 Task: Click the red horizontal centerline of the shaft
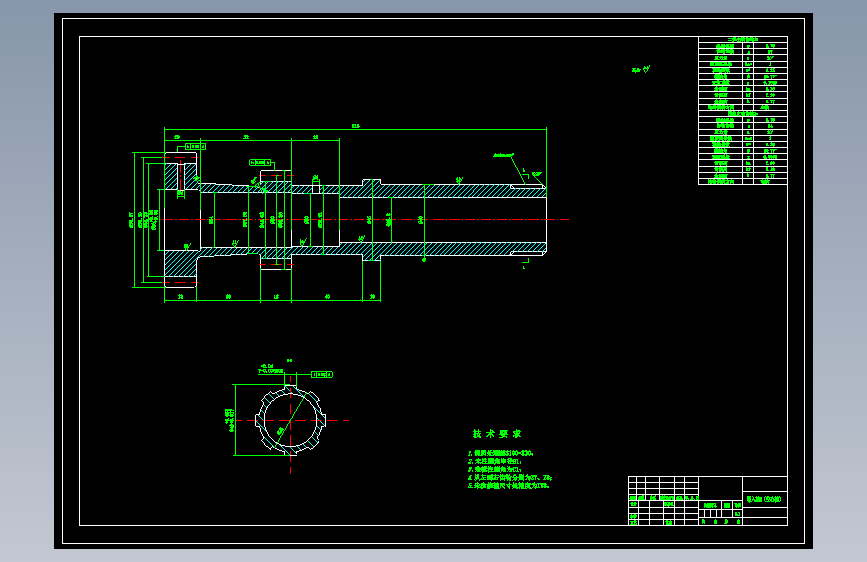point(365,220)
